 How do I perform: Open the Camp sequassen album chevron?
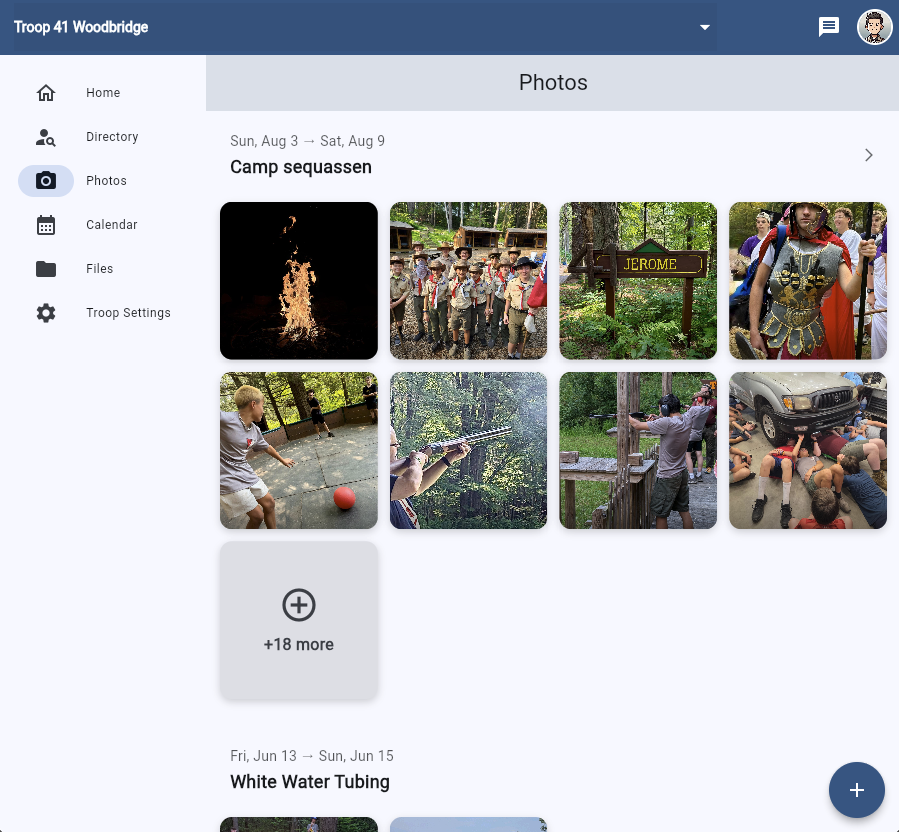[869, 155]
